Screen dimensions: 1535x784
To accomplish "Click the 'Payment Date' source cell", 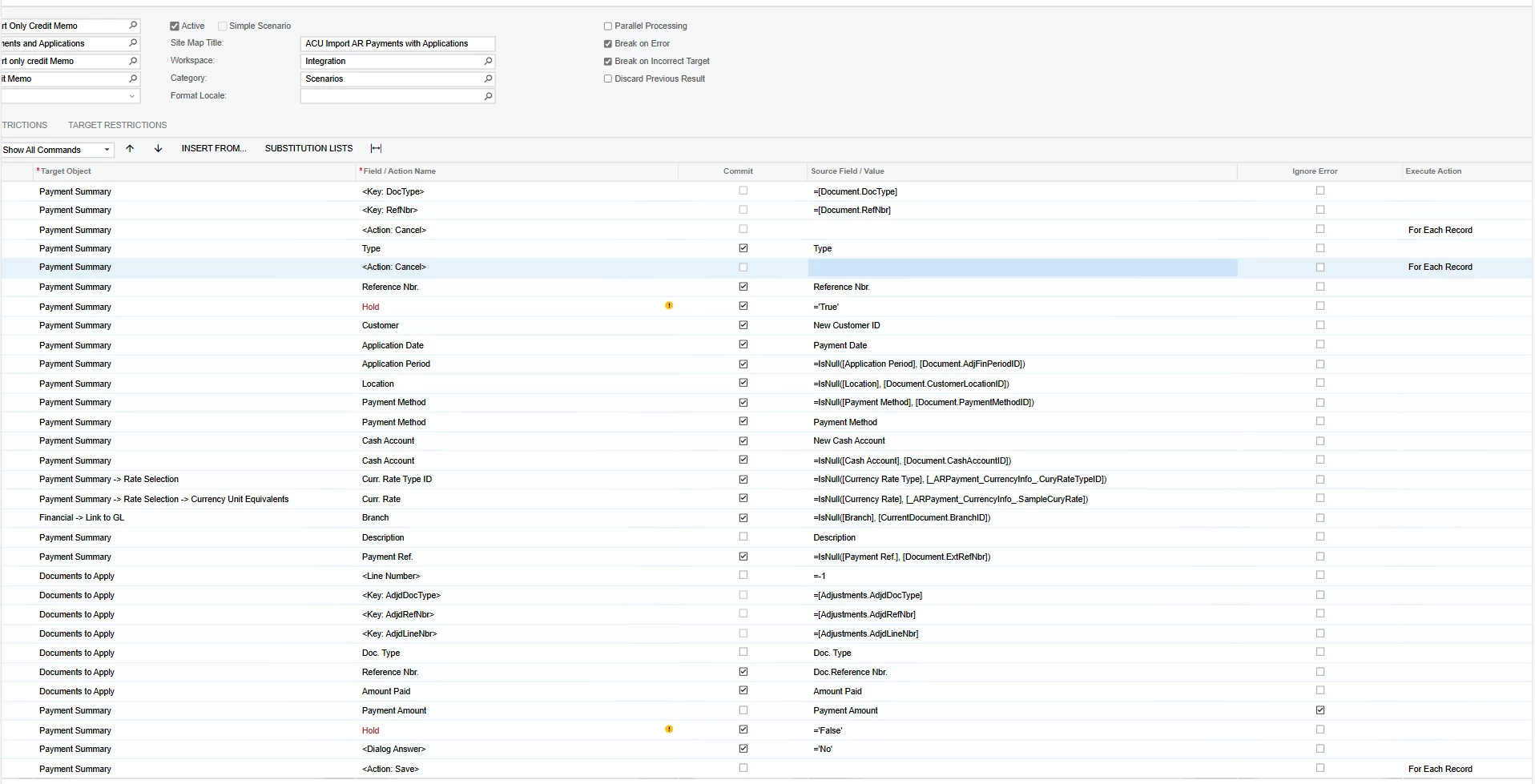I will tap(1022, 345).
